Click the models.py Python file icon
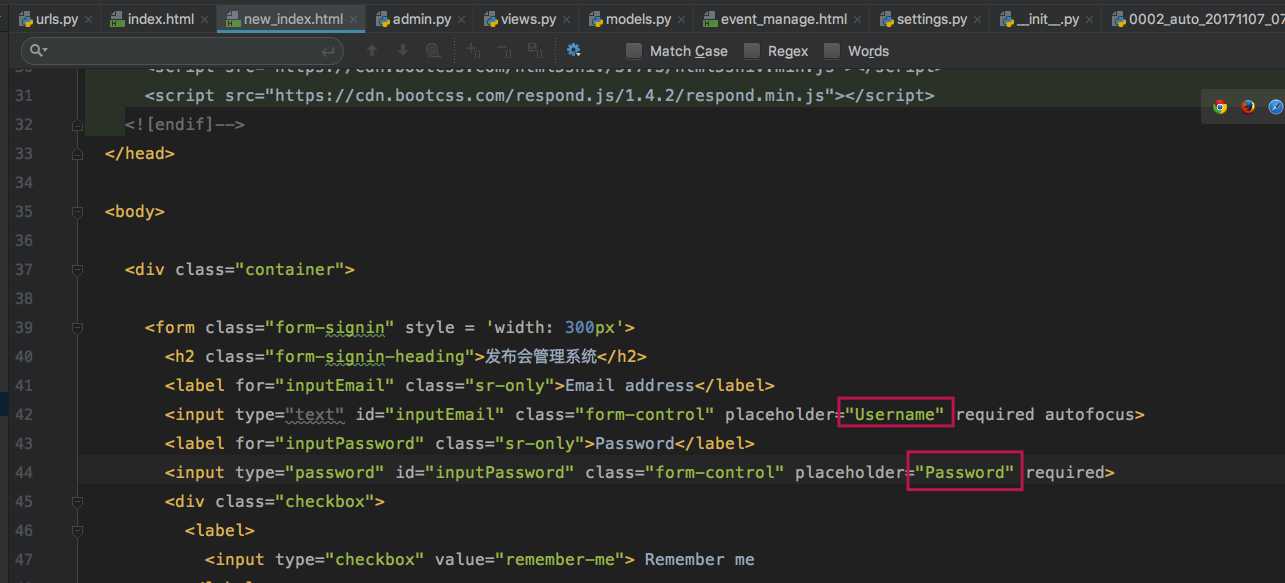 (x=596, y=19)
